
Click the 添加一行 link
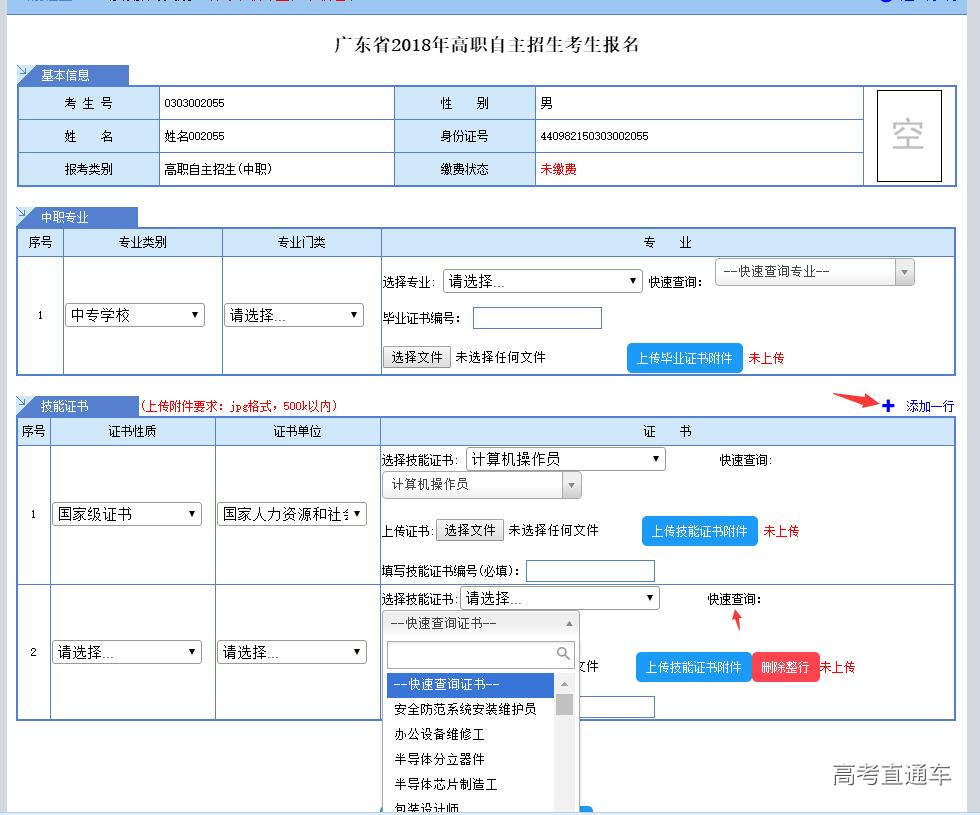[x=930, y=406]
